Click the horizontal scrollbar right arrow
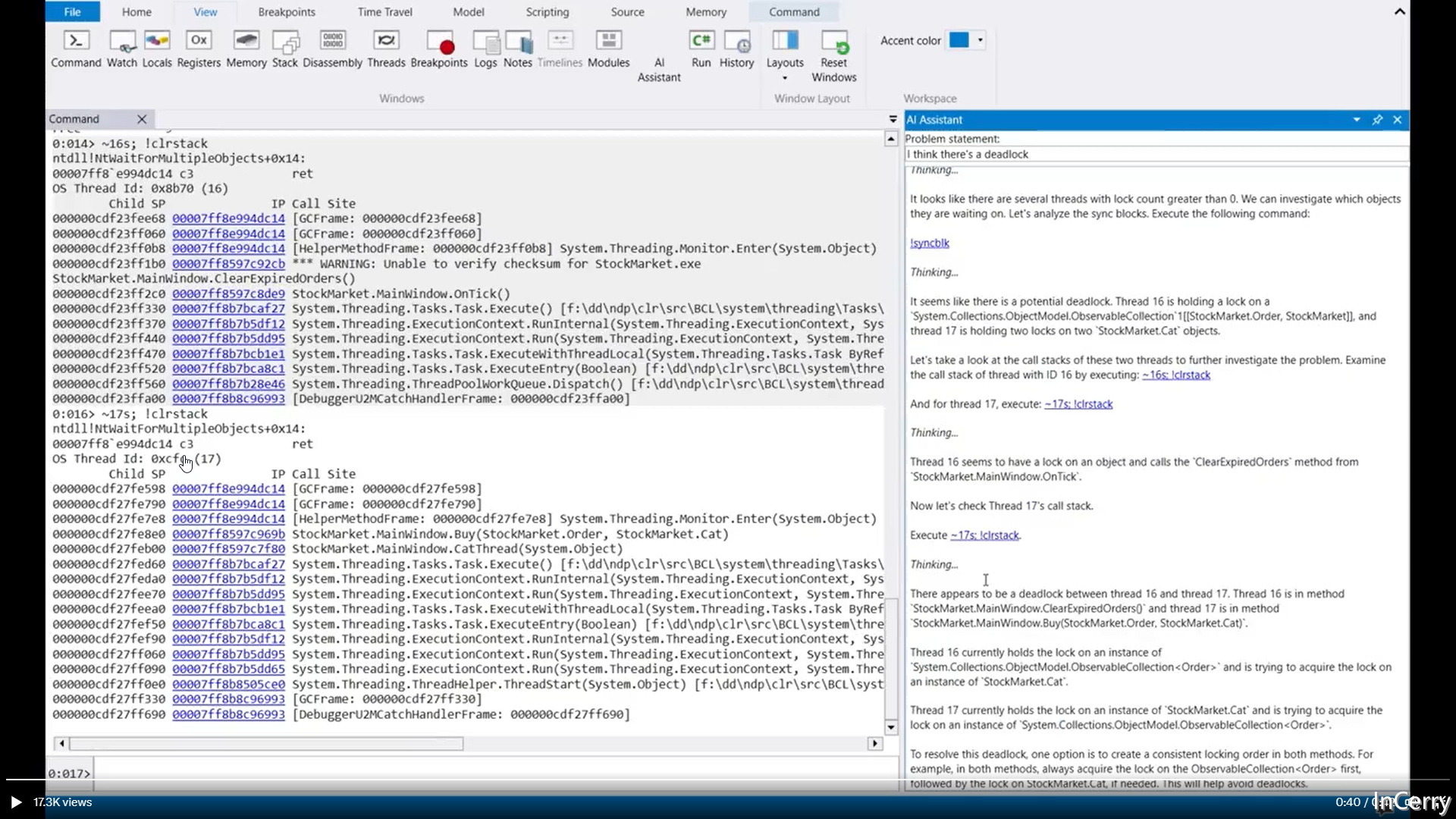 tap(875, 744)
